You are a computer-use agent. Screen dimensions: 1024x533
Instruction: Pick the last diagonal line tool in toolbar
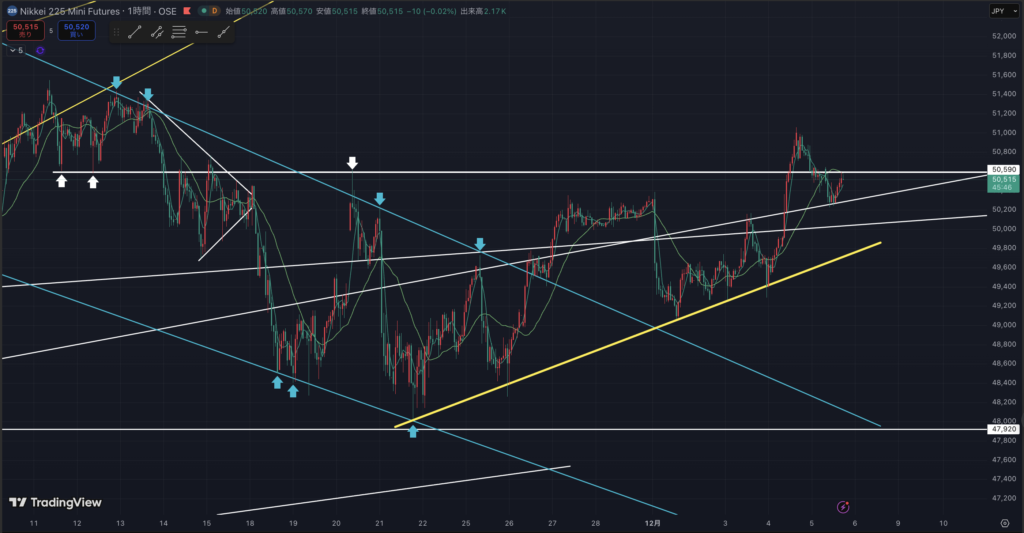pos(223,32)
